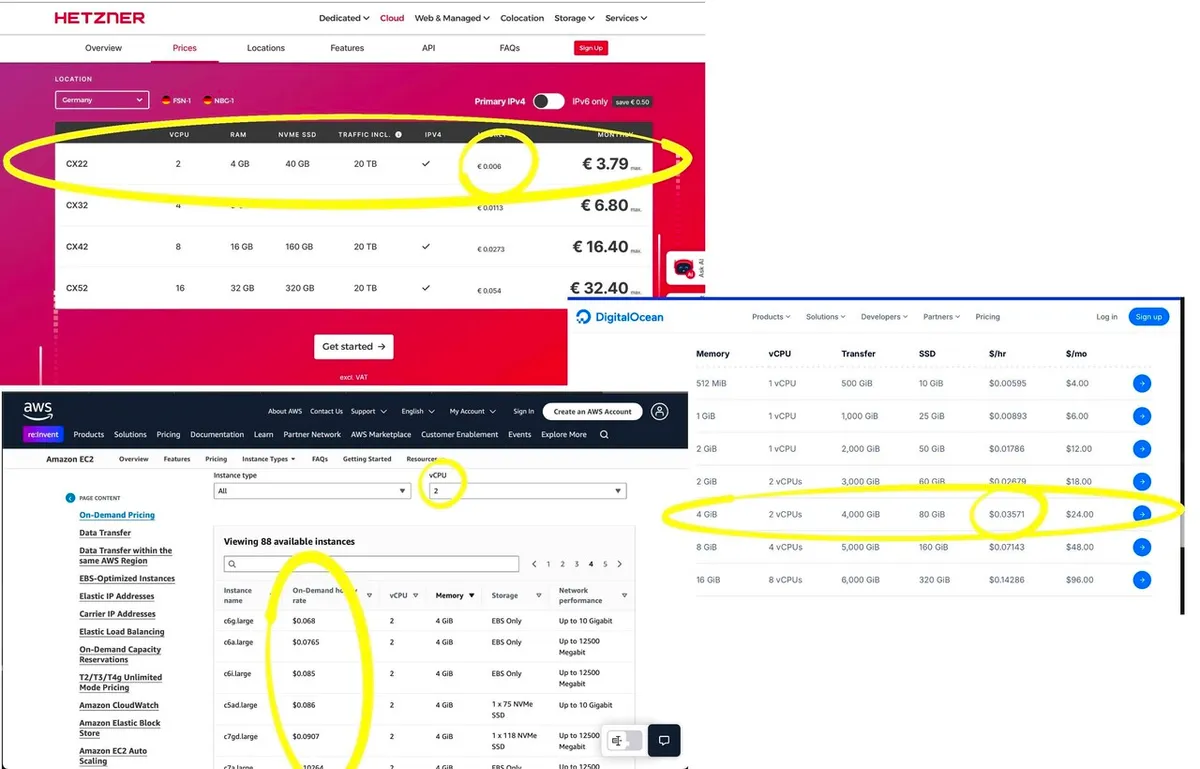Go to next page of AWS instances
The height and width of the screenshot is (769, 1200).
(x=620, y=564)
